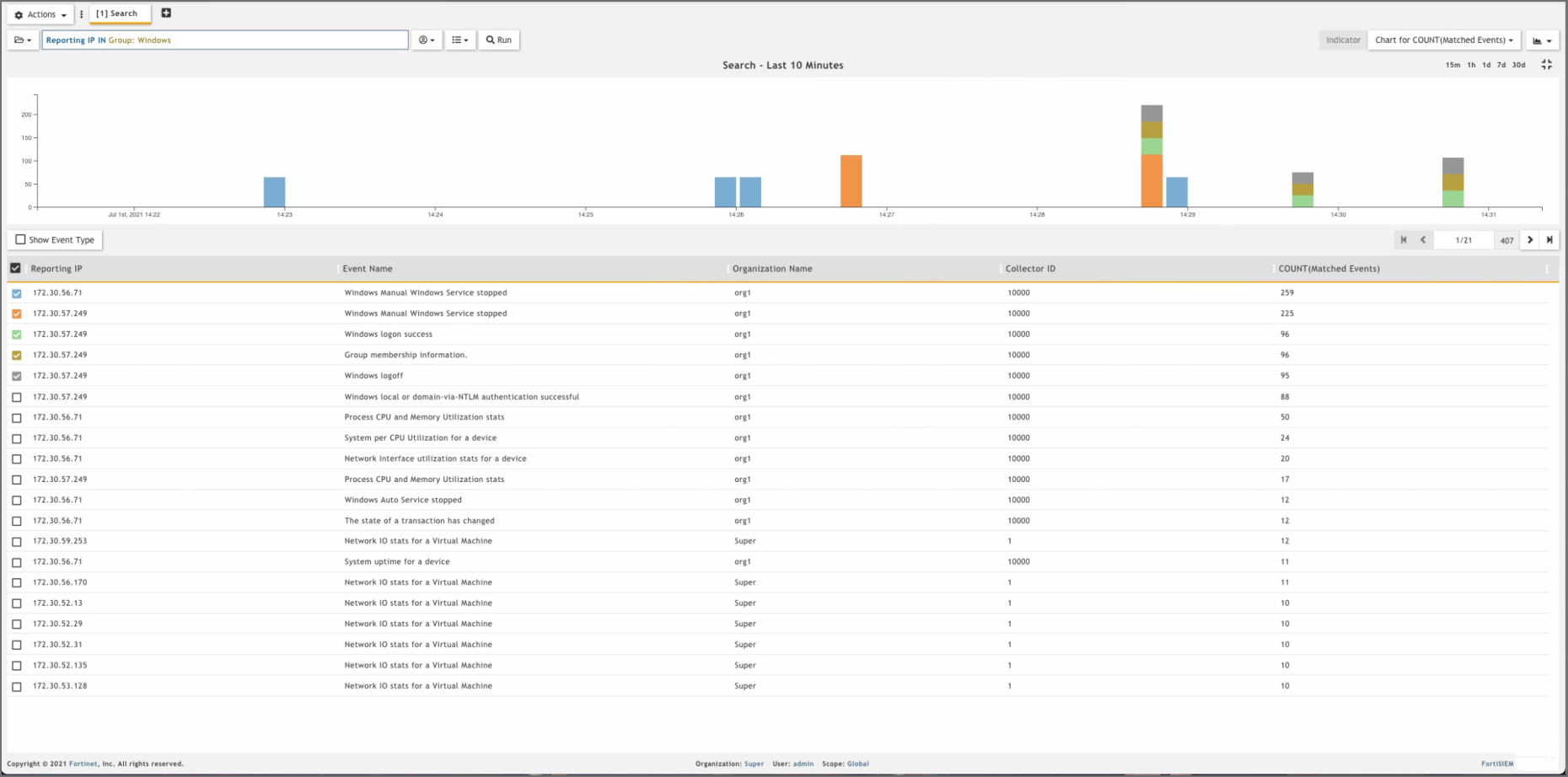This screenshot has width=1568, height=777.
Task: Open the list display options icon
Action: [x=459, y=40]
